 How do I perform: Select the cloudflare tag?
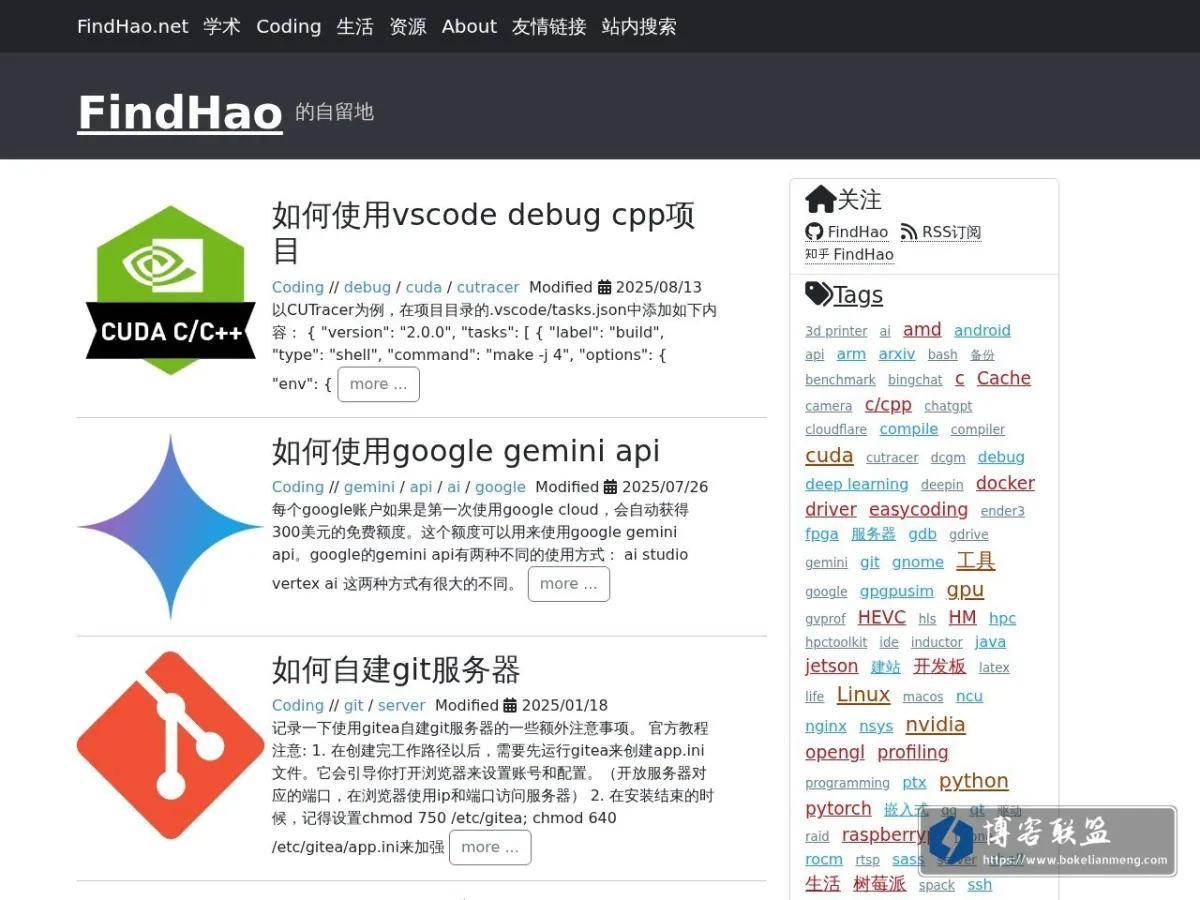836,430
